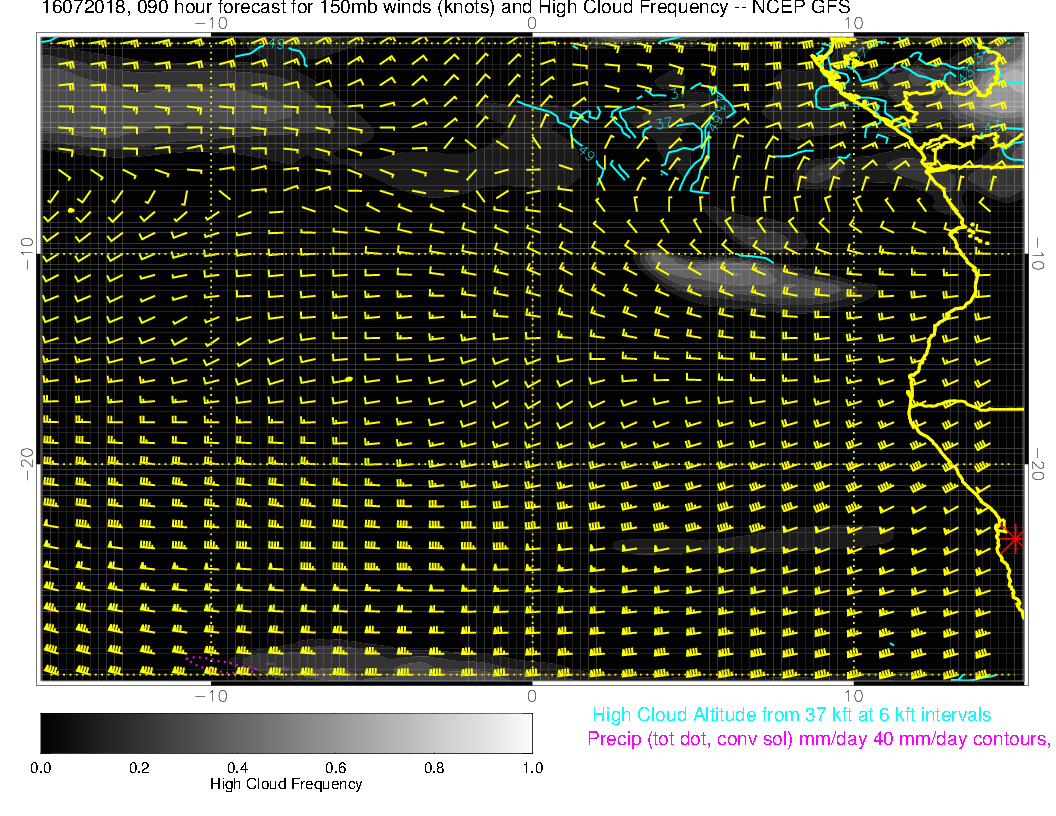Click the 0 longitude label on the bottom axis
1056x816 pixels.
tap(532, 695)
